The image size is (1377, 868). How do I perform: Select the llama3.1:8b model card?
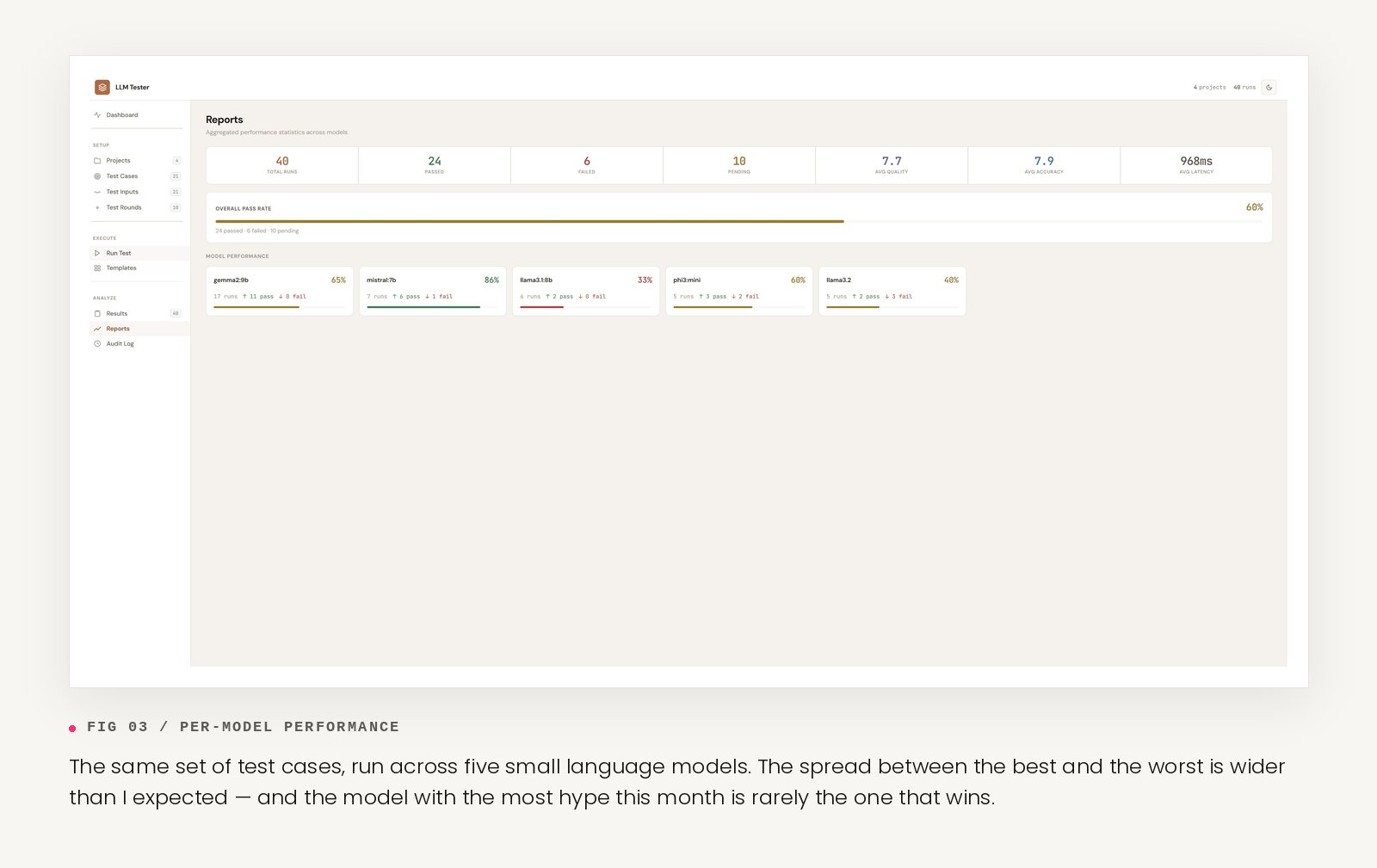pos(586,291)
